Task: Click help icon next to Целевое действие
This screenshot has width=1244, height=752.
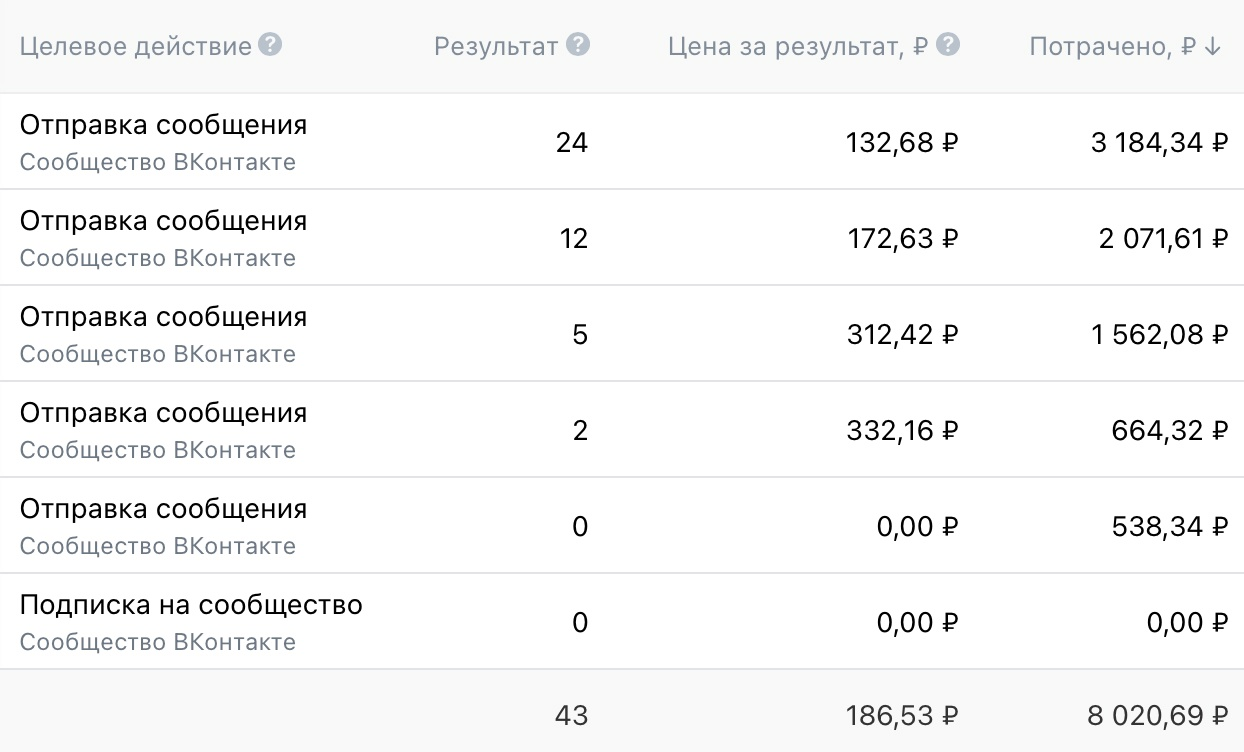Action: pyautogui.click(x=270, y=45)
